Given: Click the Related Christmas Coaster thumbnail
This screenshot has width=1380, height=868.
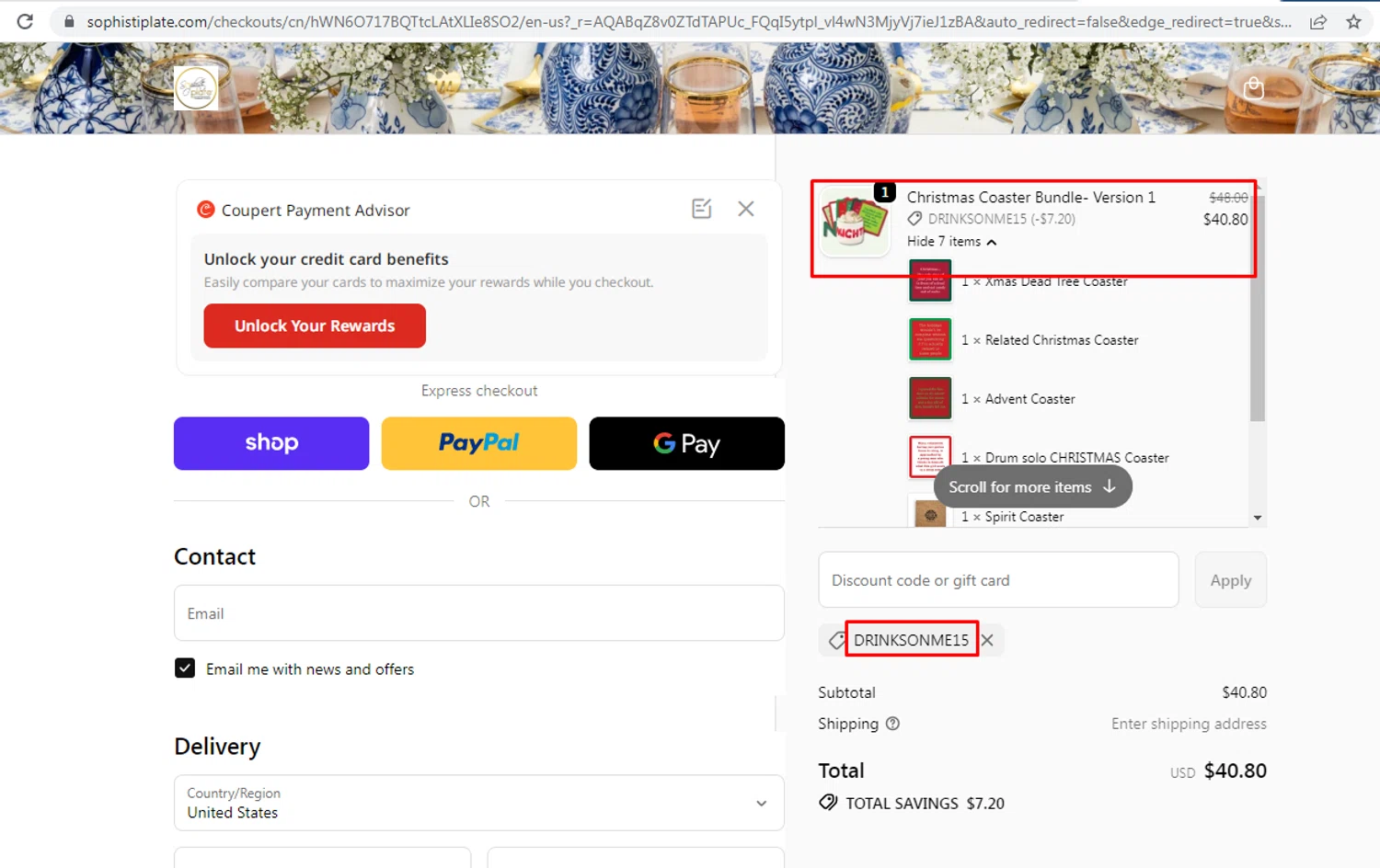Looking at the screenshot, I should (x=930, y=339).
